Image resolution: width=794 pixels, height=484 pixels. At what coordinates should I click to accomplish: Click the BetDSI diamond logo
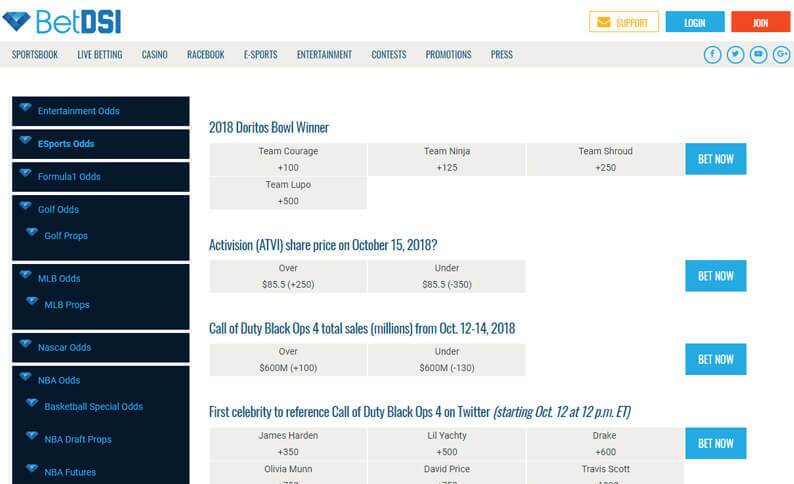[16, 21]
